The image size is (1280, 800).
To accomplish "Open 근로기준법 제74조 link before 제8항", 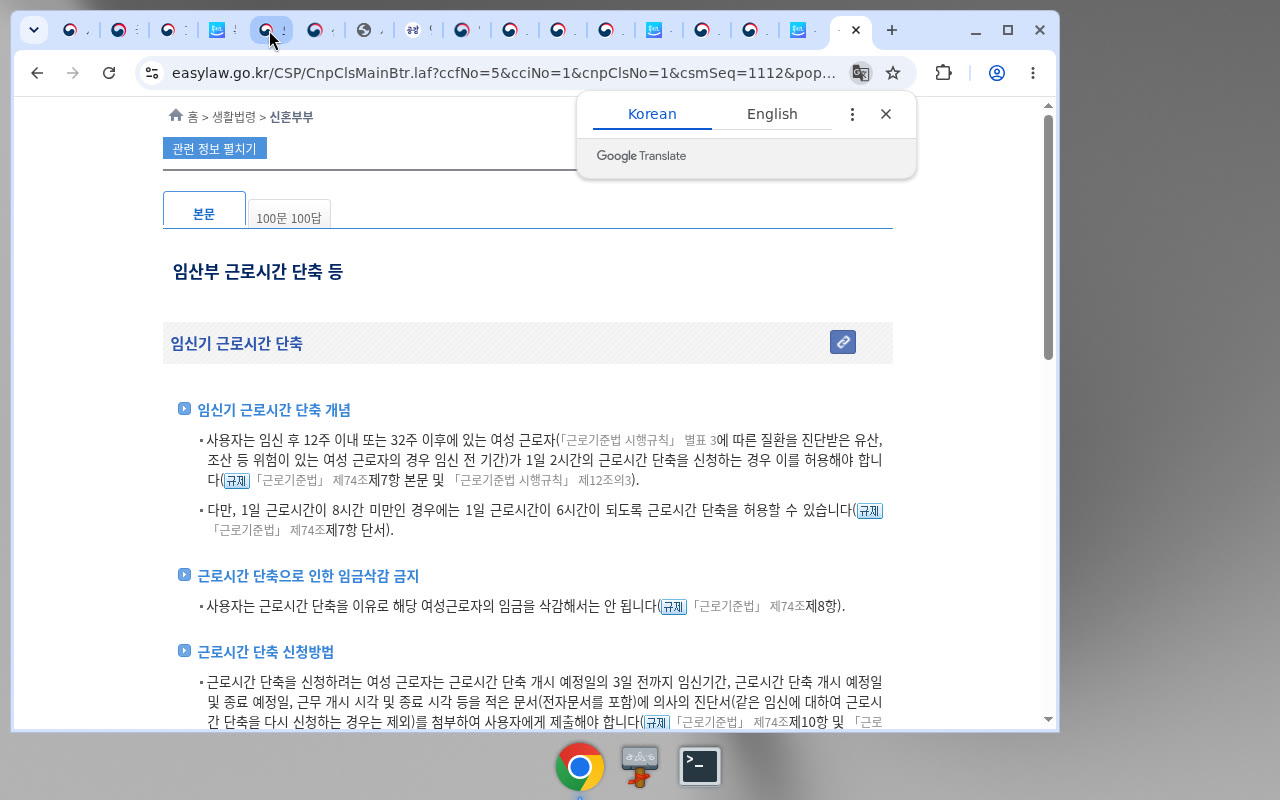I will (747, 607).
